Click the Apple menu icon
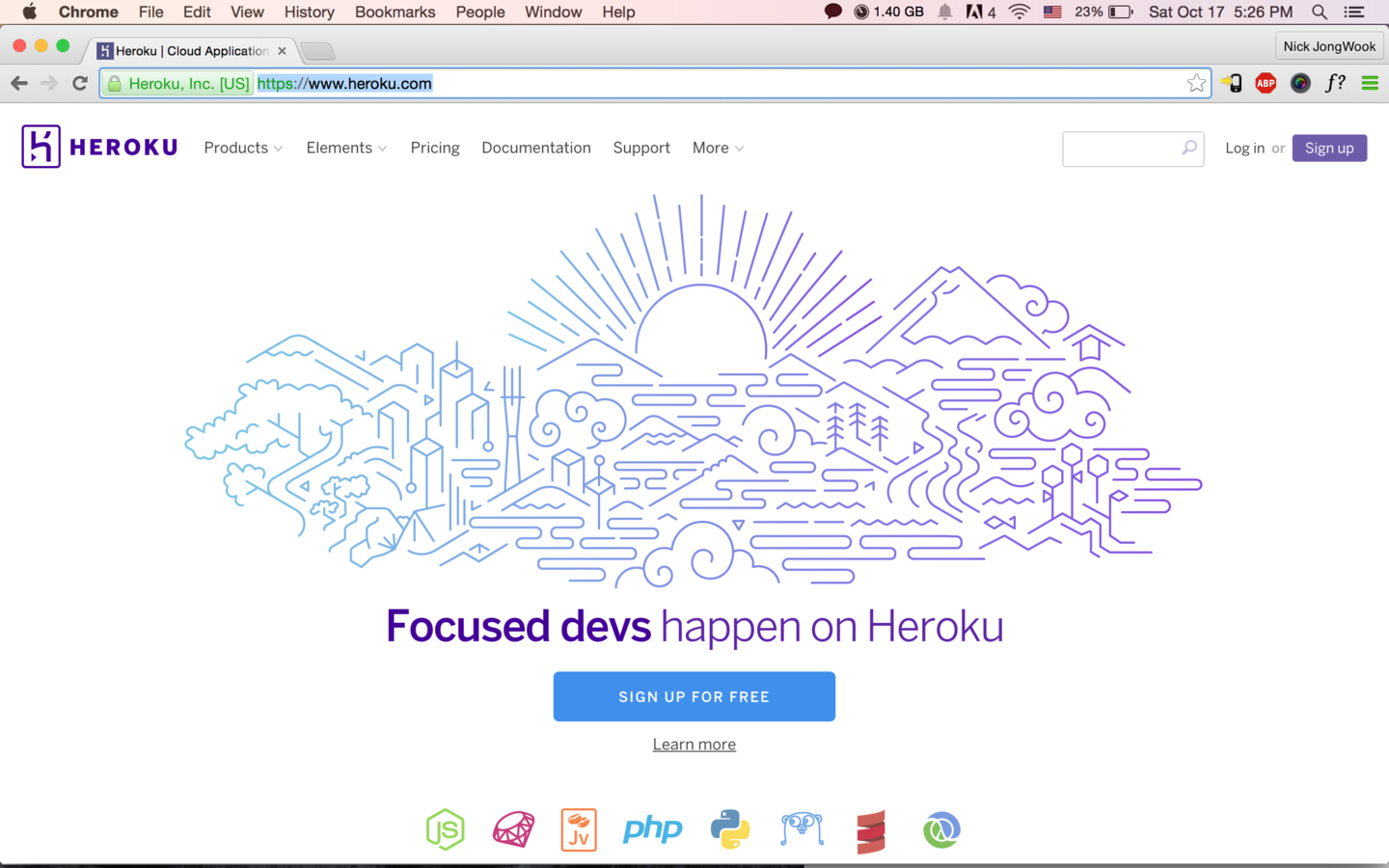This screenshot has width=1389, height=868. (30, 12)
